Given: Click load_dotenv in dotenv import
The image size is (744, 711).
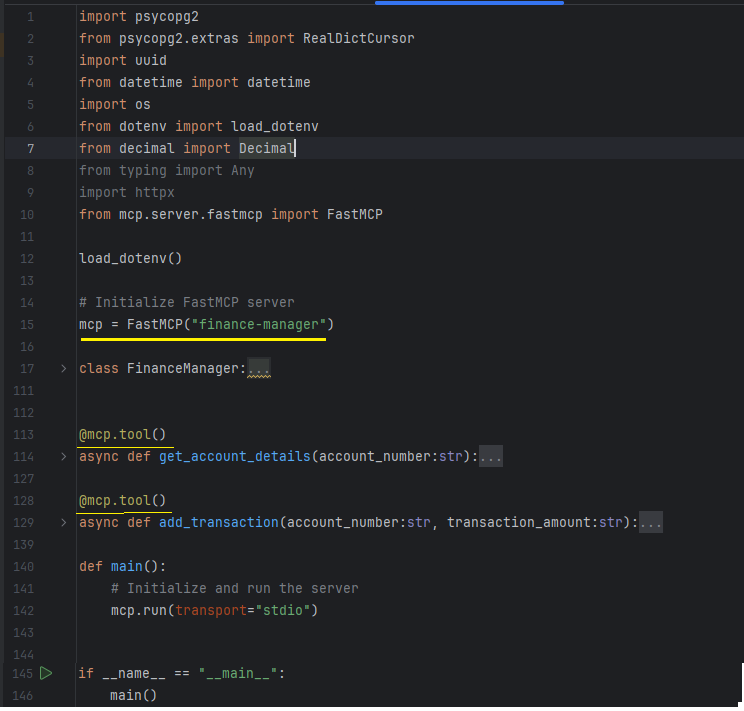Looking at the screenshot, I should pos(274,127).
